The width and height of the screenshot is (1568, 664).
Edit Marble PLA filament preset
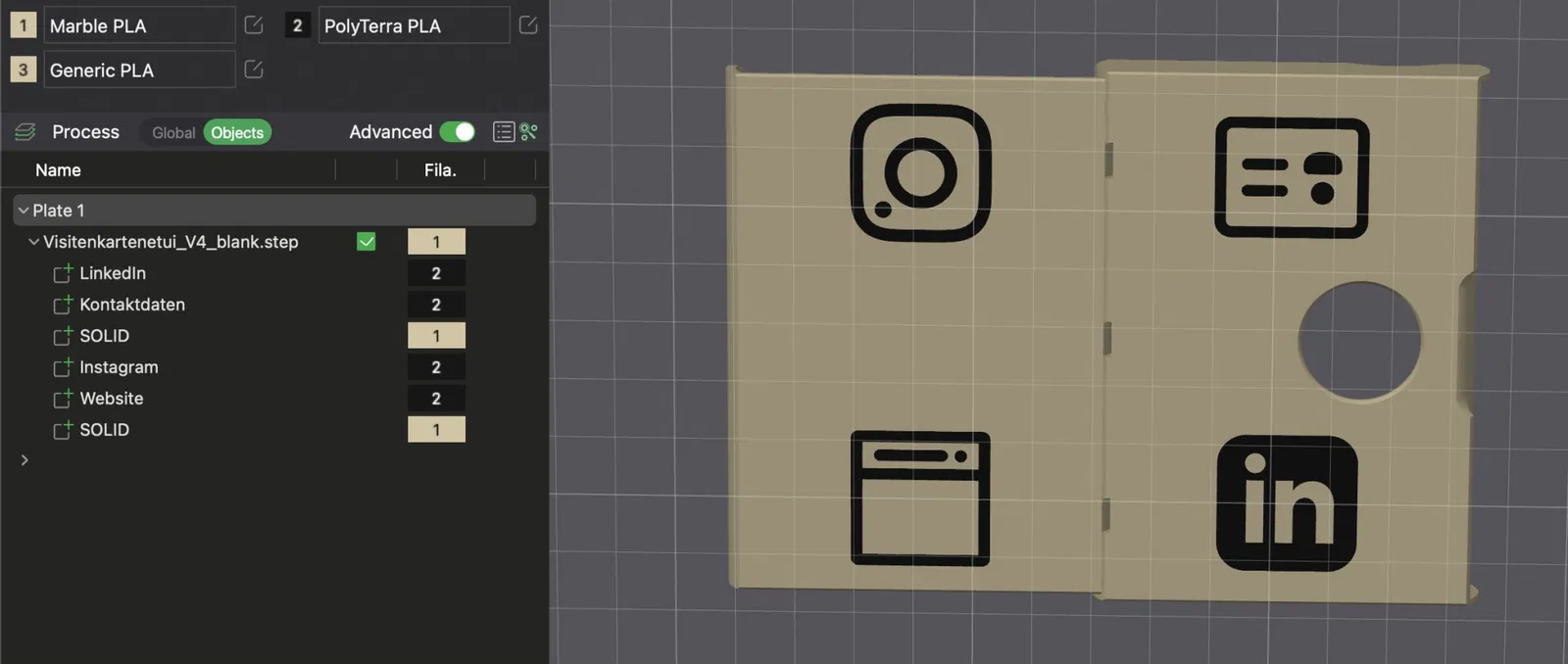[x=254, y=25]
